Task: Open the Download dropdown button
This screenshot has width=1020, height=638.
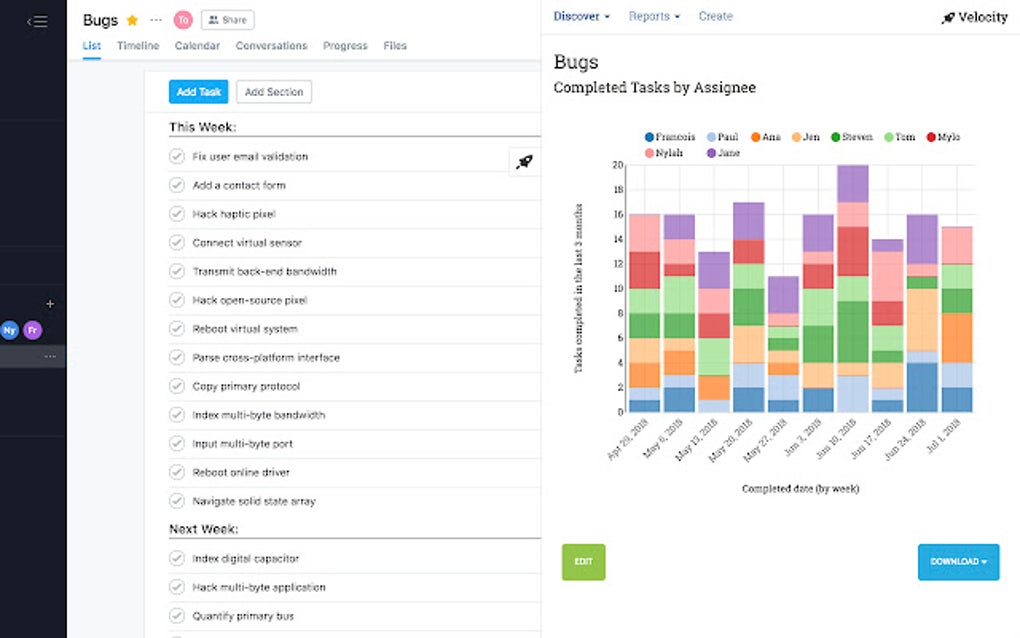Action: click(x=958, y=562)
